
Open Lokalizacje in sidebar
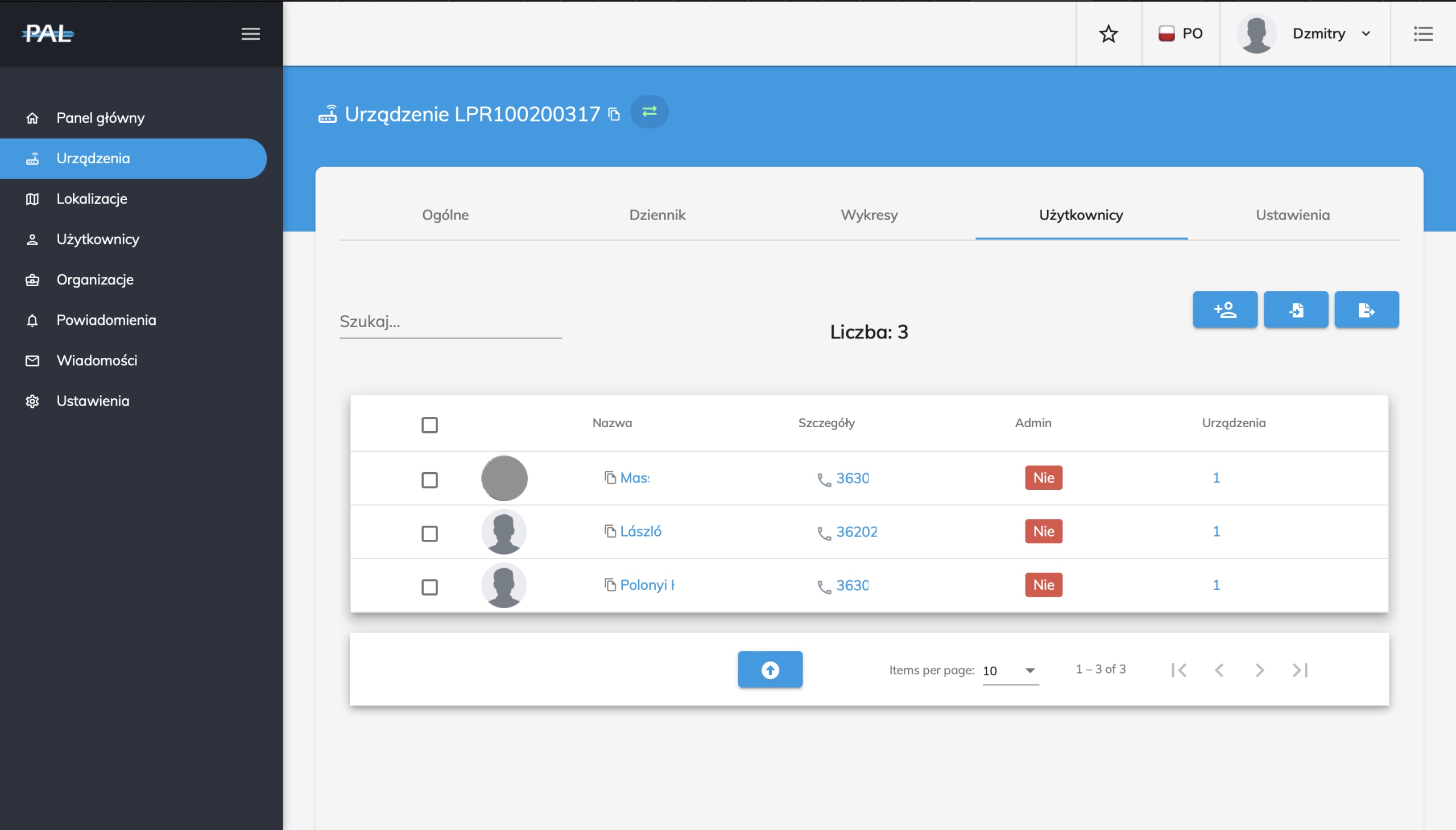[92, 199]
